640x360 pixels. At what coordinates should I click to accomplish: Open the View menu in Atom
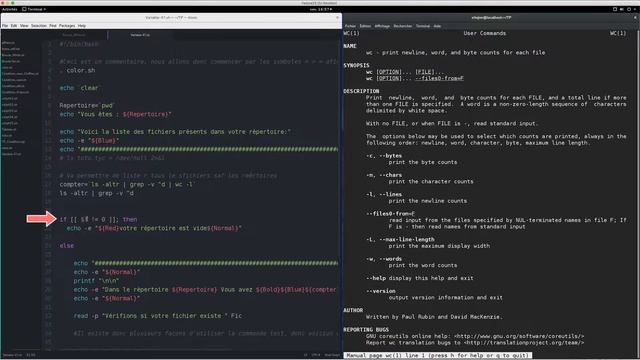24,26
